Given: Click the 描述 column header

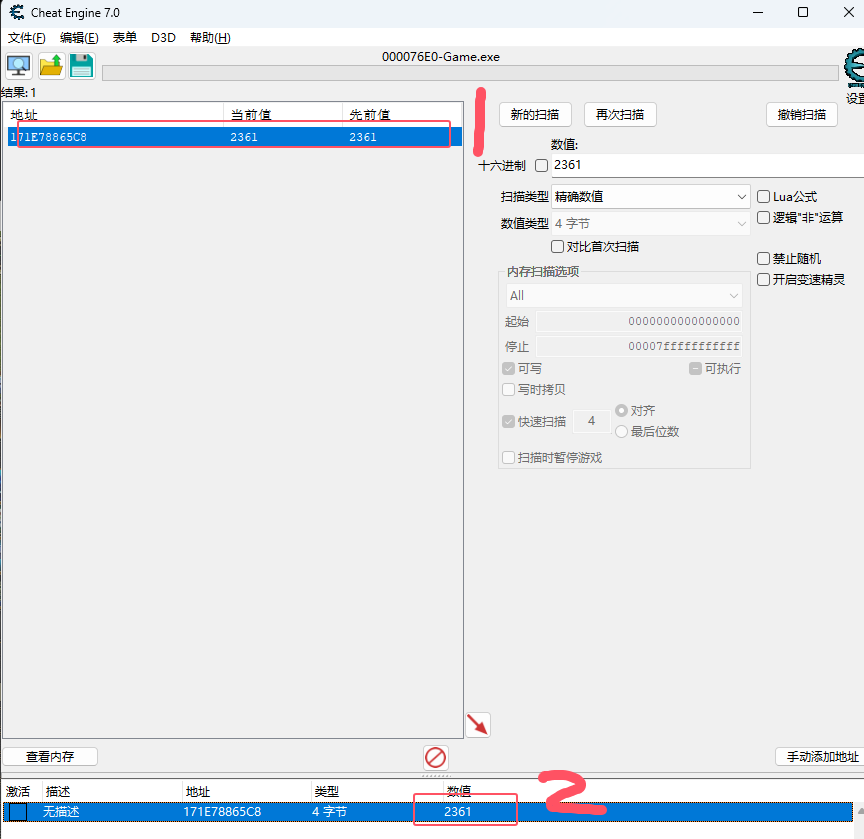Looking at the screenshot, I should pos(112,792).
